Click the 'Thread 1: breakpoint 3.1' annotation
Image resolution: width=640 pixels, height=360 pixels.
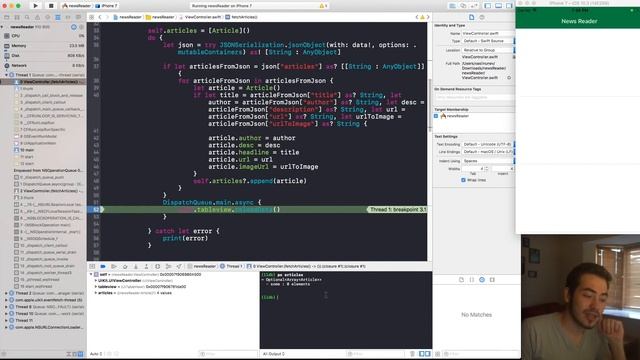(x=397, y=209)
